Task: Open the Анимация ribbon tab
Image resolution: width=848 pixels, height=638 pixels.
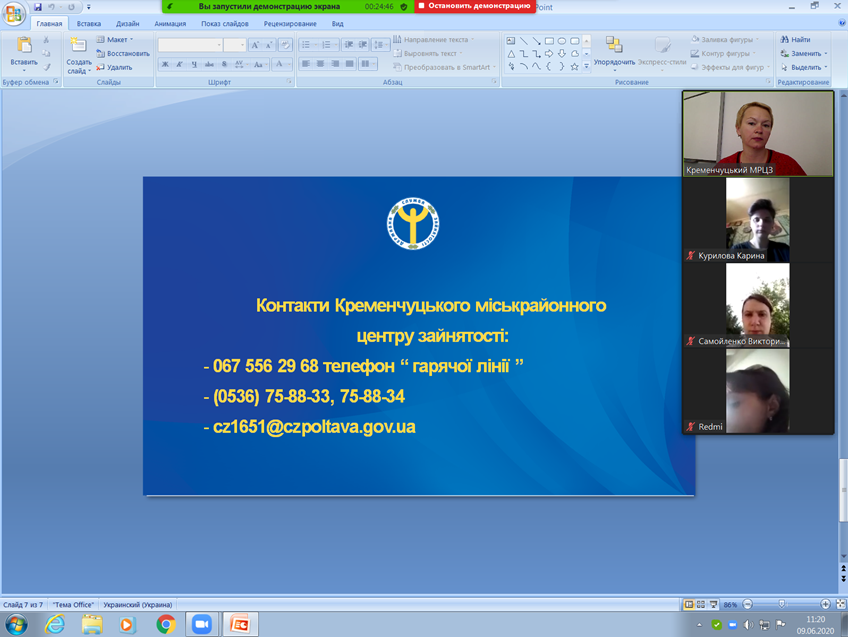Action: pos(170,23)
